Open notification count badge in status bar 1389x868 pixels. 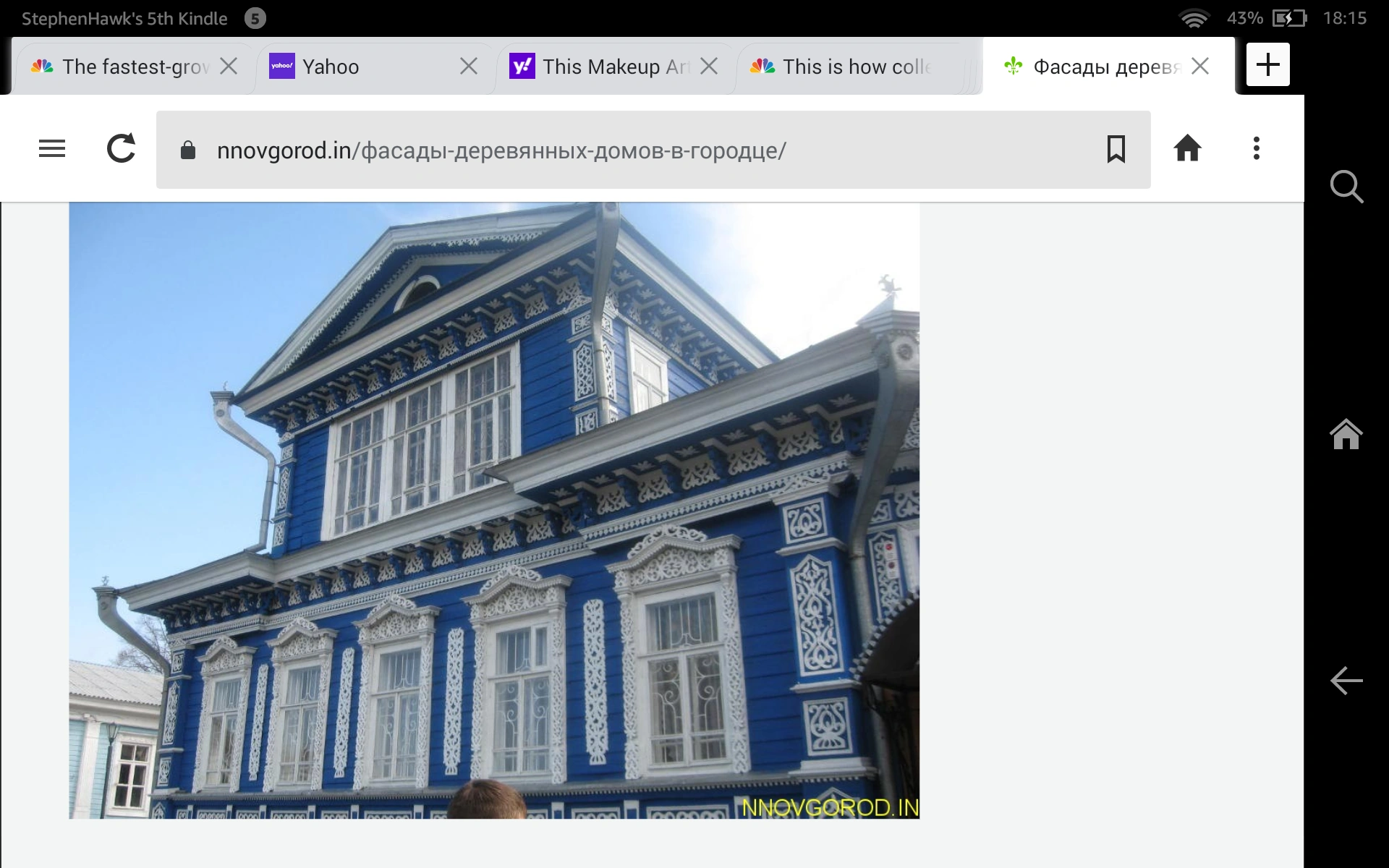pyautogui.click(x=255, y=18)
